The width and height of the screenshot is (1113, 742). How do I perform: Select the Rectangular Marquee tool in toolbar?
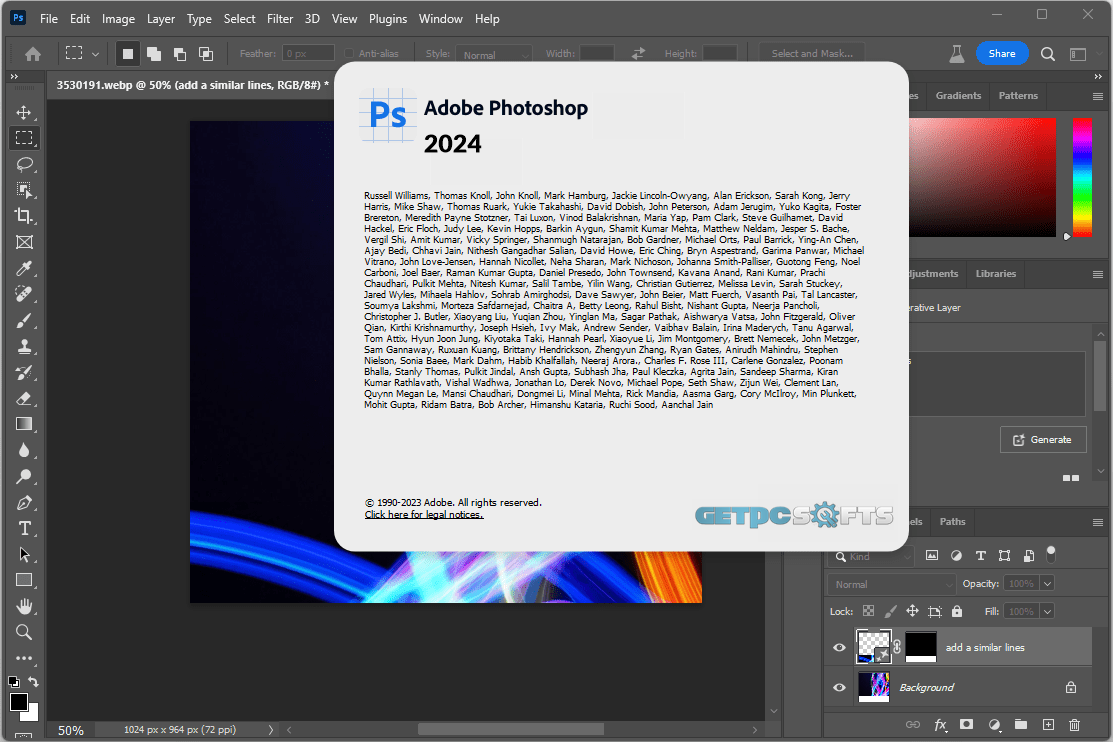click(24, 138)
